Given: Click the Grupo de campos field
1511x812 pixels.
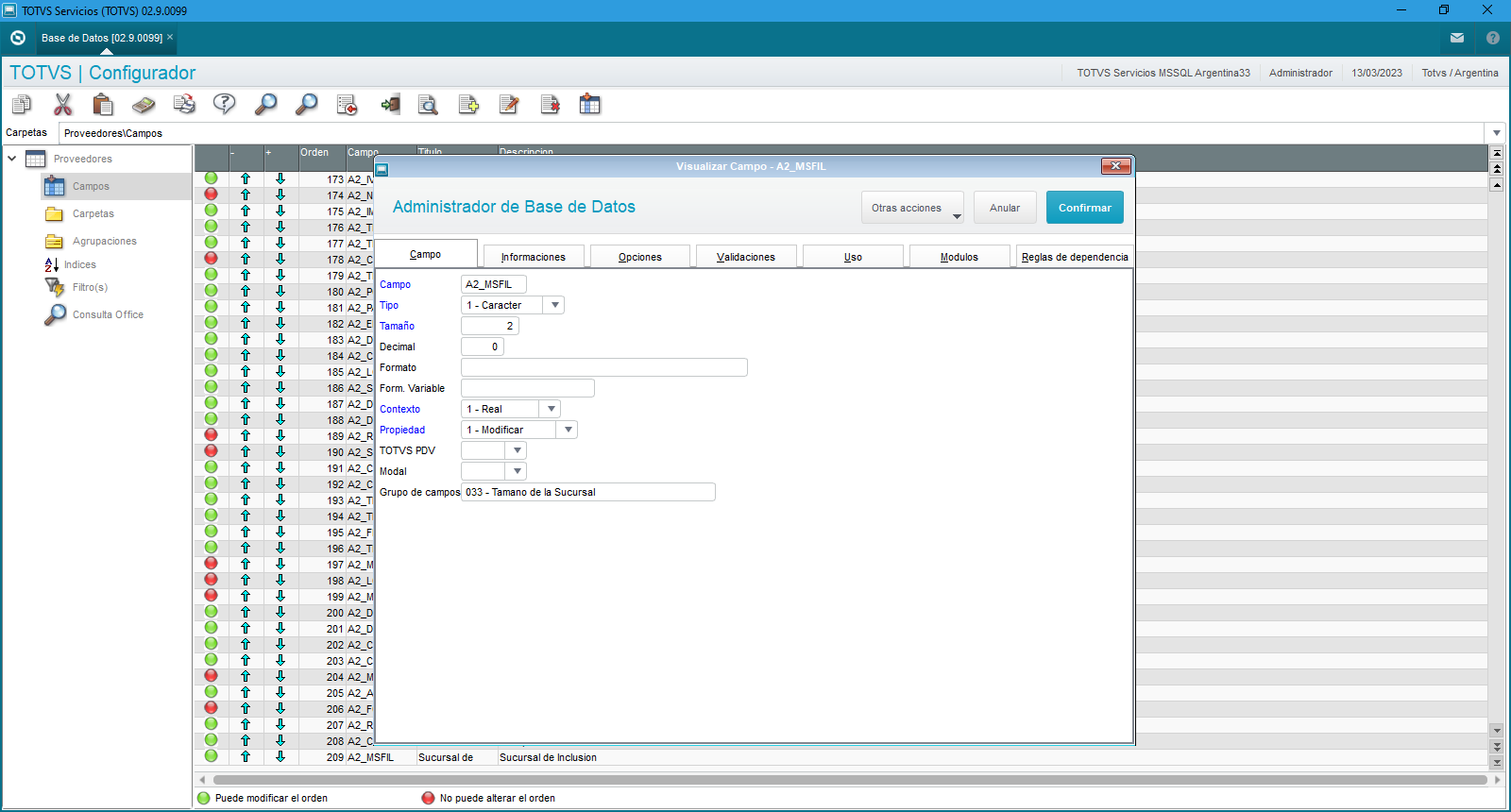Looking at the screenshot, I should 588,492.
